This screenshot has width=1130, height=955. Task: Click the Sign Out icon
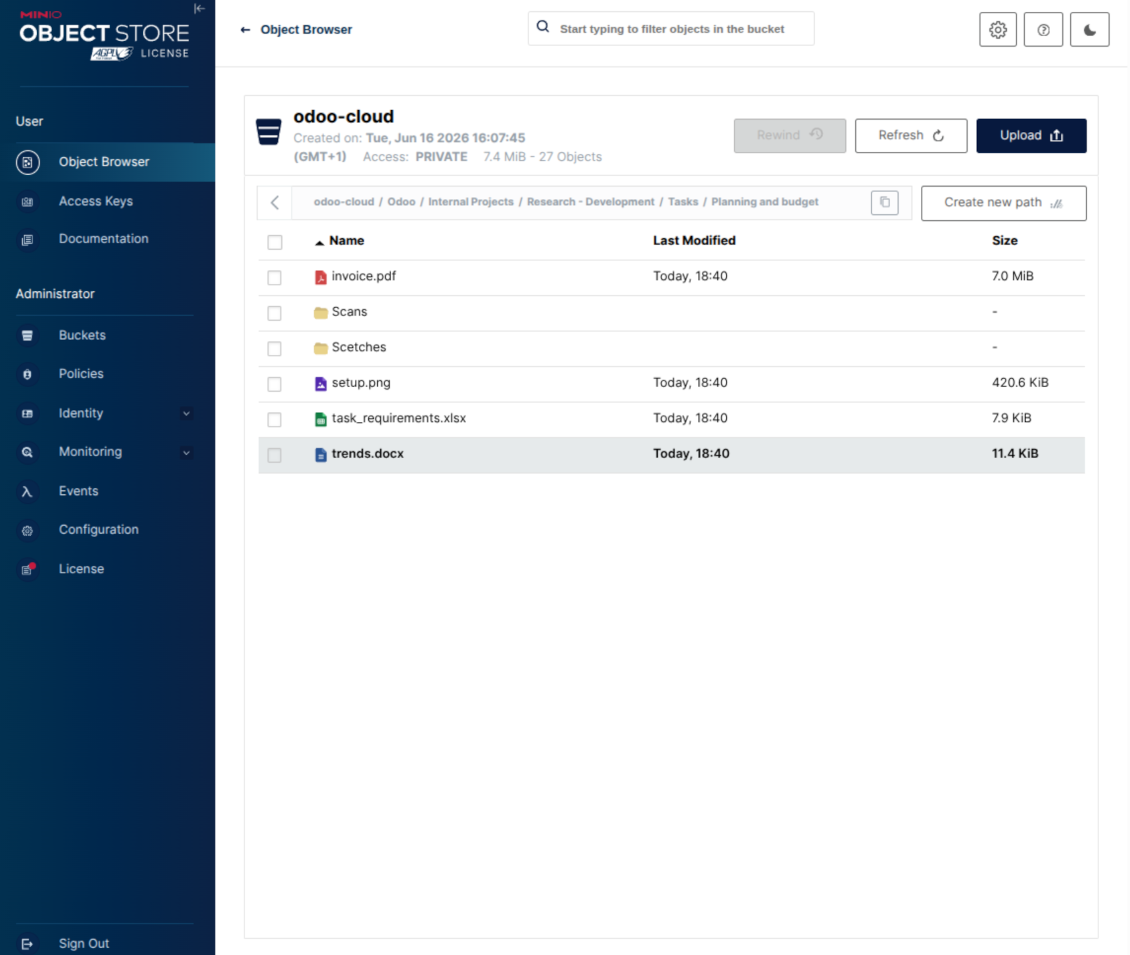27,944
